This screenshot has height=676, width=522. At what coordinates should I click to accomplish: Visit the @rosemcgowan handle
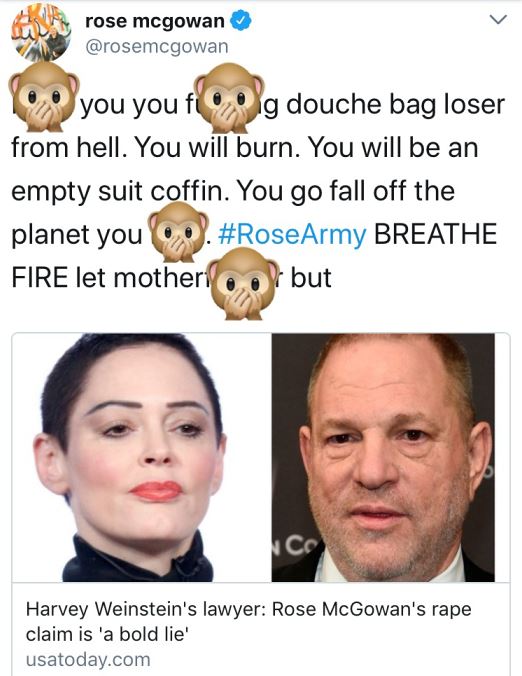[157, 47]
